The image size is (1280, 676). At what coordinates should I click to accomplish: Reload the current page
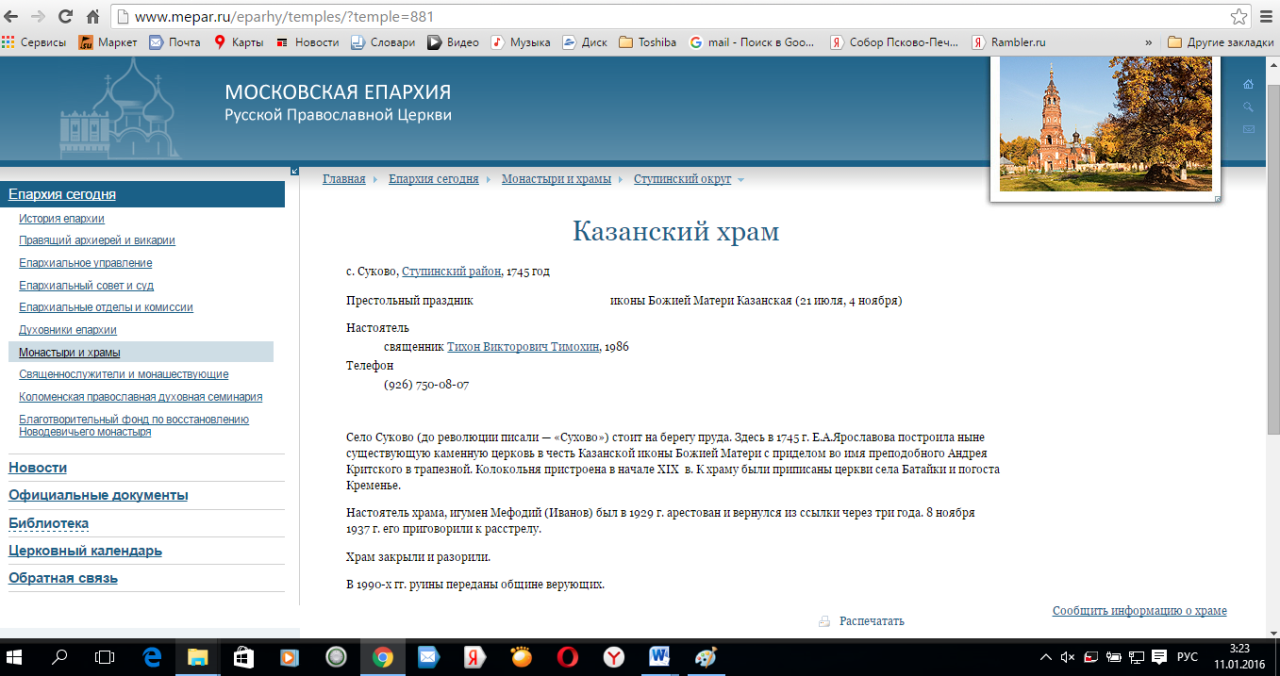pyautogui.click(x=65, y=17)
